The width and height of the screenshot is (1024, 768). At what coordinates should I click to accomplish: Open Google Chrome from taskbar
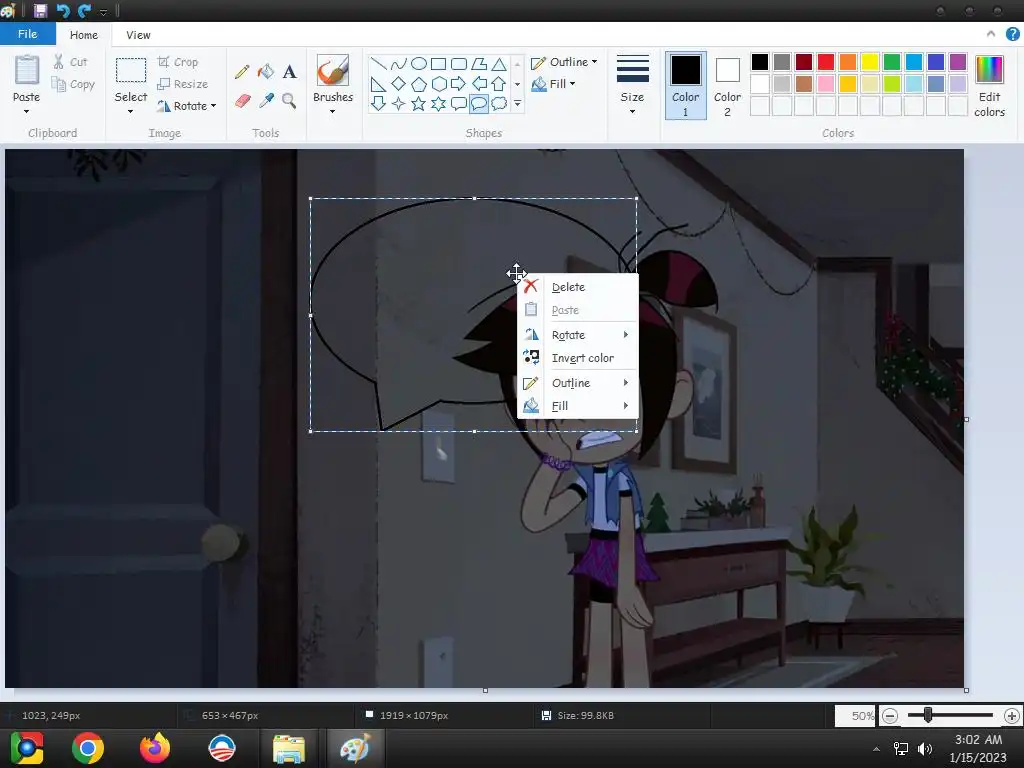click(88, 748)
